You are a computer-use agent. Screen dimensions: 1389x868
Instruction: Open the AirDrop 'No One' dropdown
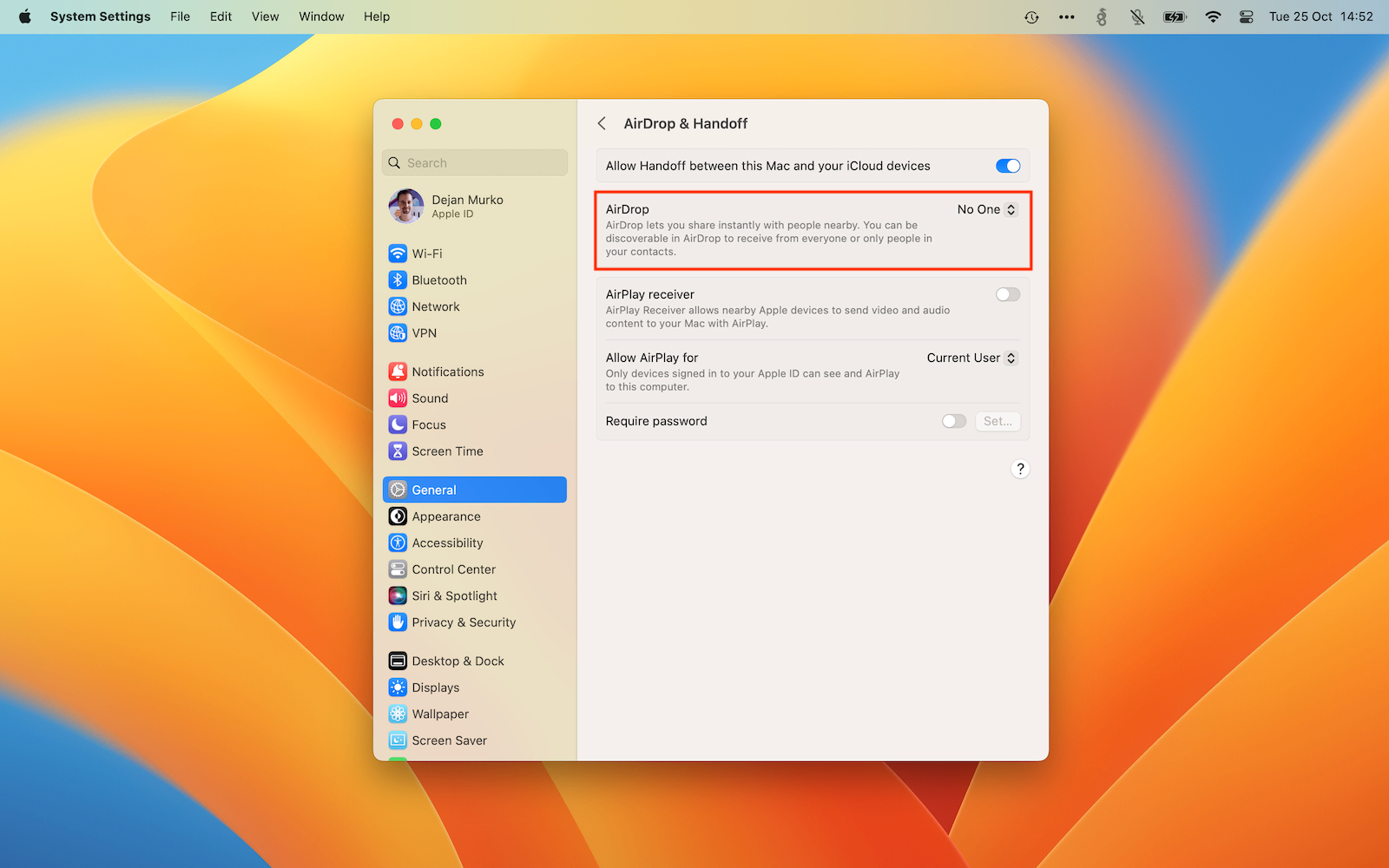[x=986, y=210]
